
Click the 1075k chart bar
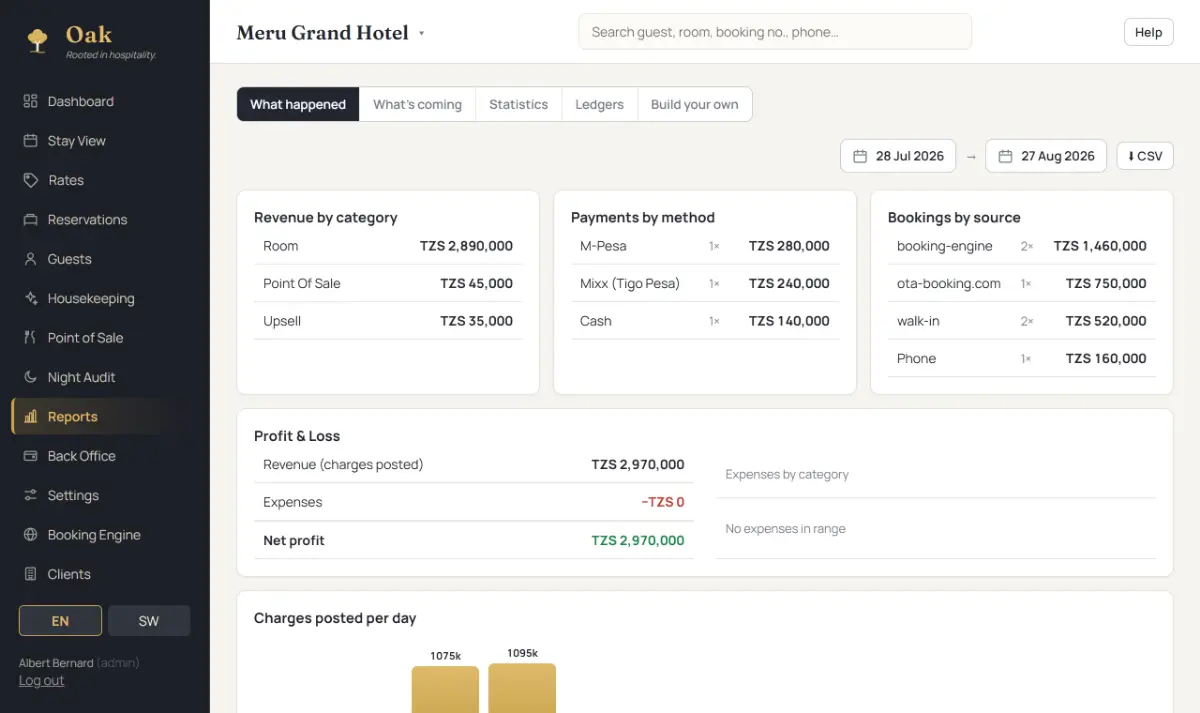(445, 689)
